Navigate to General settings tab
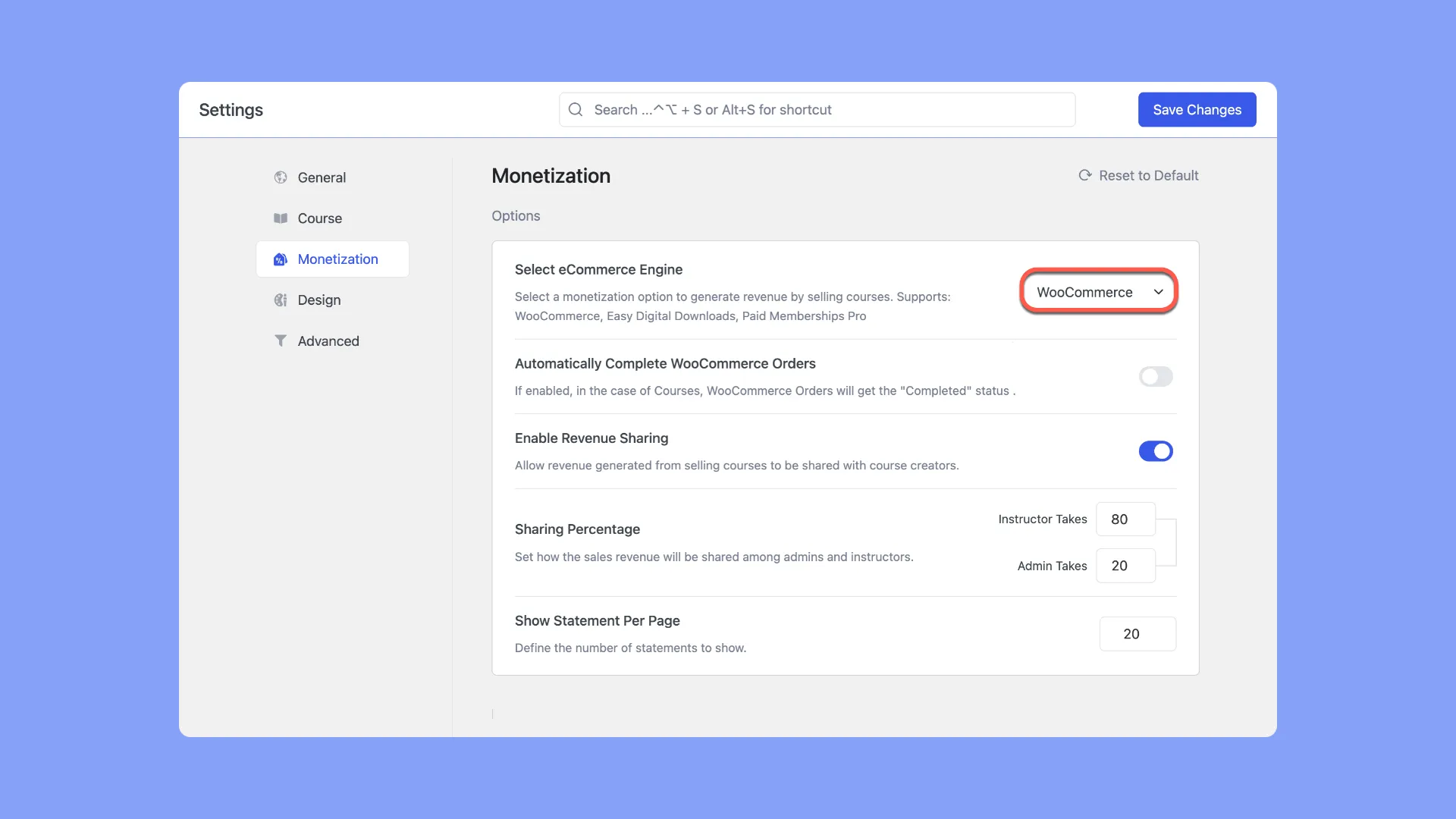Screen dimensions: 1456x819 point(321,177)
